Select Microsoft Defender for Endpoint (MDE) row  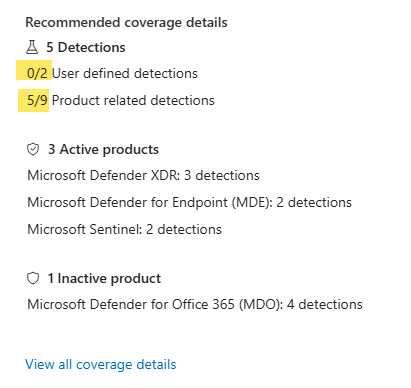point(189,202)
